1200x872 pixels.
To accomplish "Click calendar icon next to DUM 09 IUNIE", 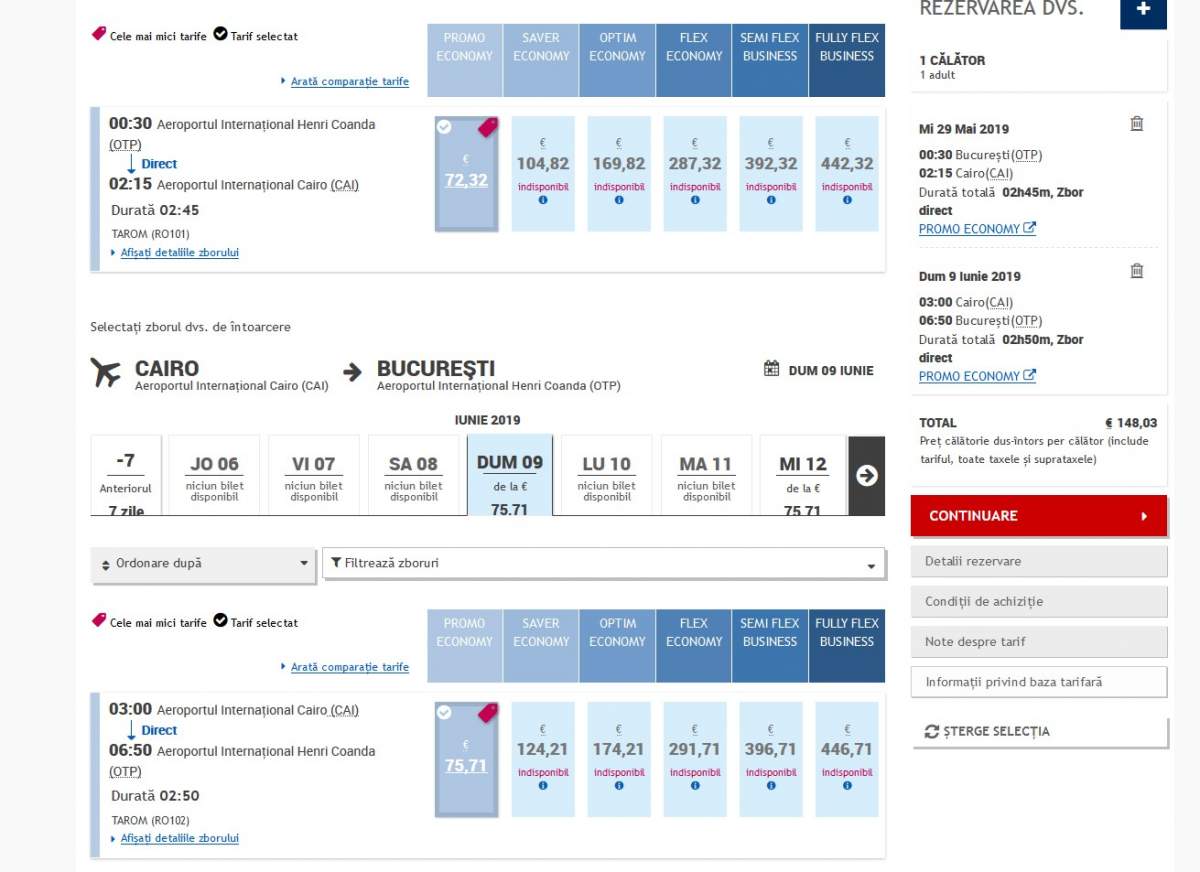I will pos(771,369).
